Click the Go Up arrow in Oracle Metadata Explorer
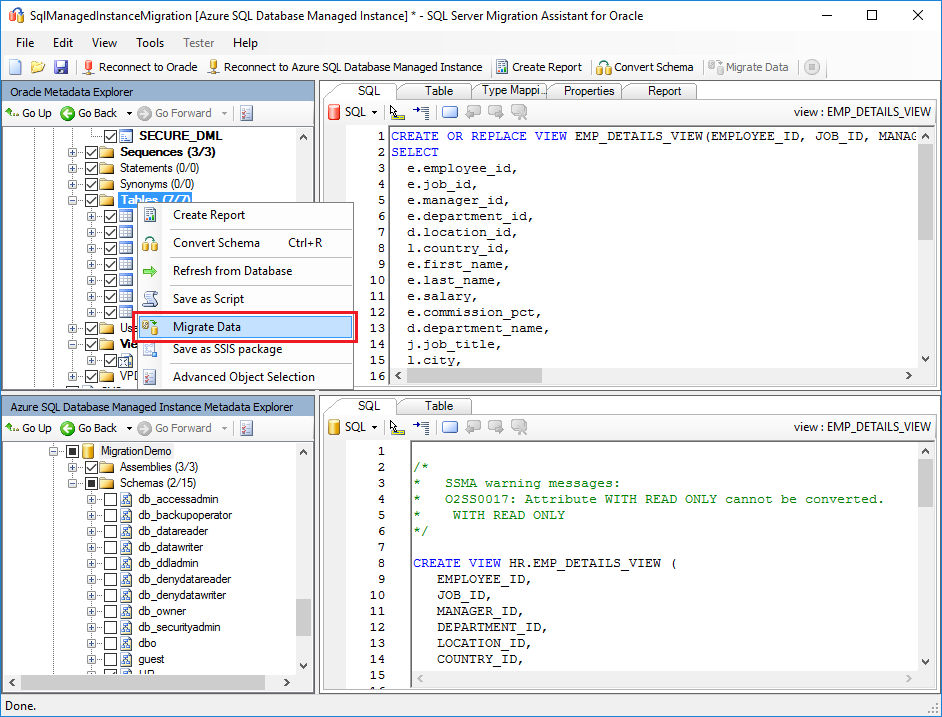Viewport: 942px width, 717px height. click(12, 113)
